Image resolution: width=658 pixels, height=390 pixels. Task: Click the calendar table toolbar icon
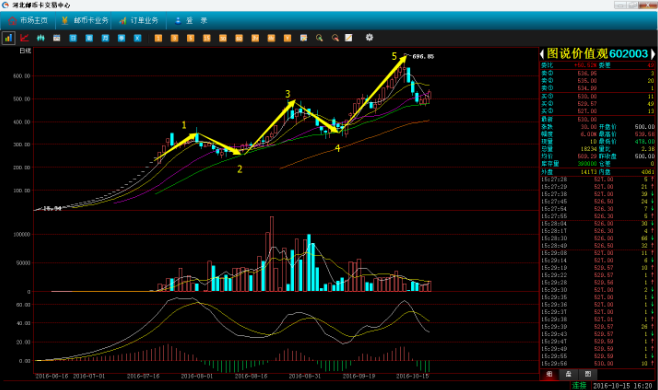[57, 38]
